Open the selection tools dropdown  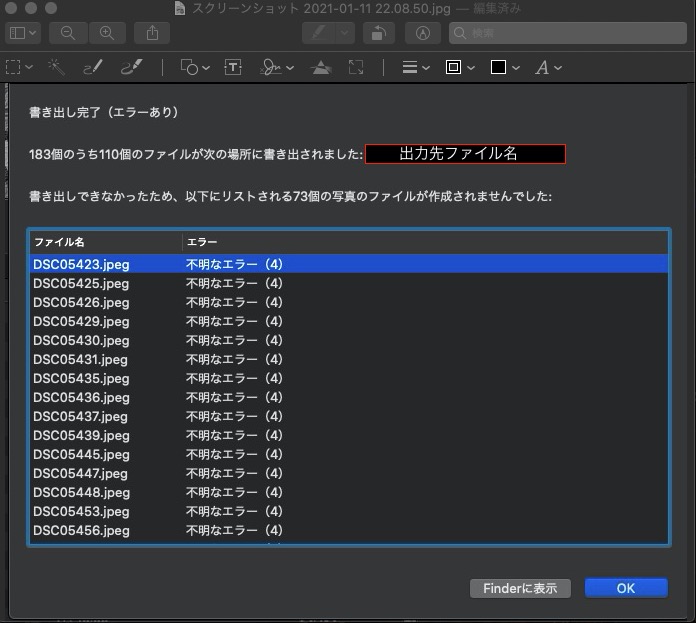(19, 67)
